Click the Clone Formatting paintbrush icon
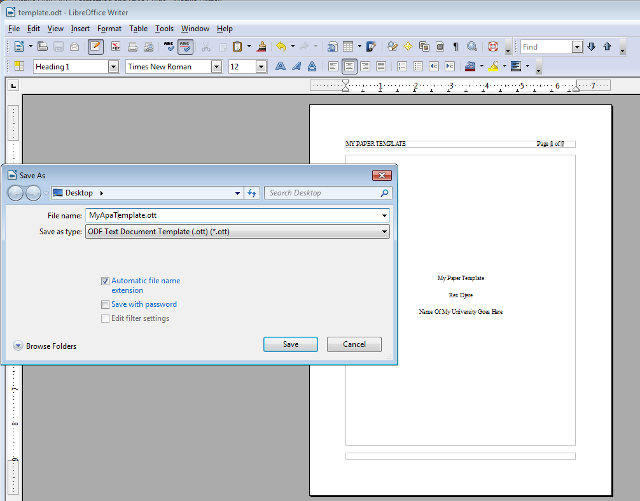Image resolution: width=640 pixels, height=501 pixels. (x=261, y=47)
